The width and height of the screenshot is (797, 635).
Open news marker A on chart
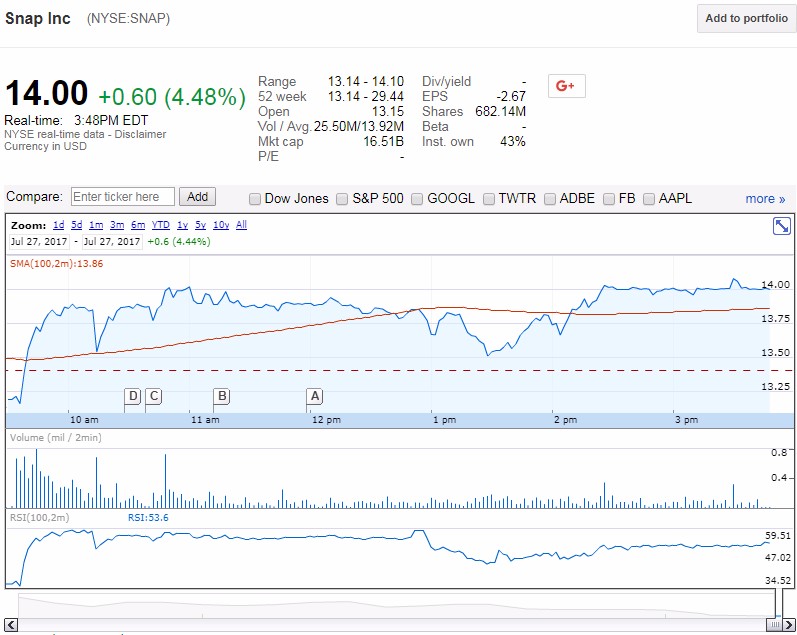coord(315,396)
